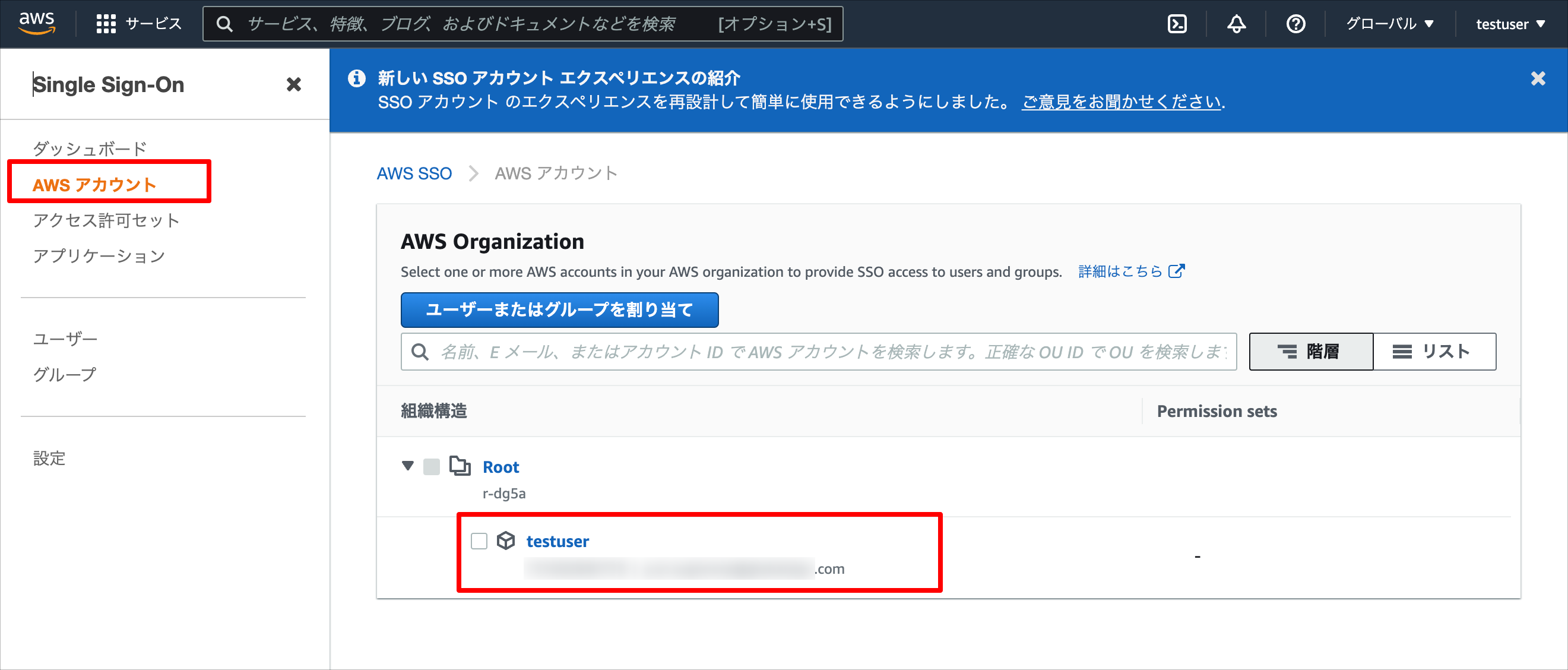This screenshot has width=1568, height=670.
Task: Open the testuser account link
Action: 557,541
